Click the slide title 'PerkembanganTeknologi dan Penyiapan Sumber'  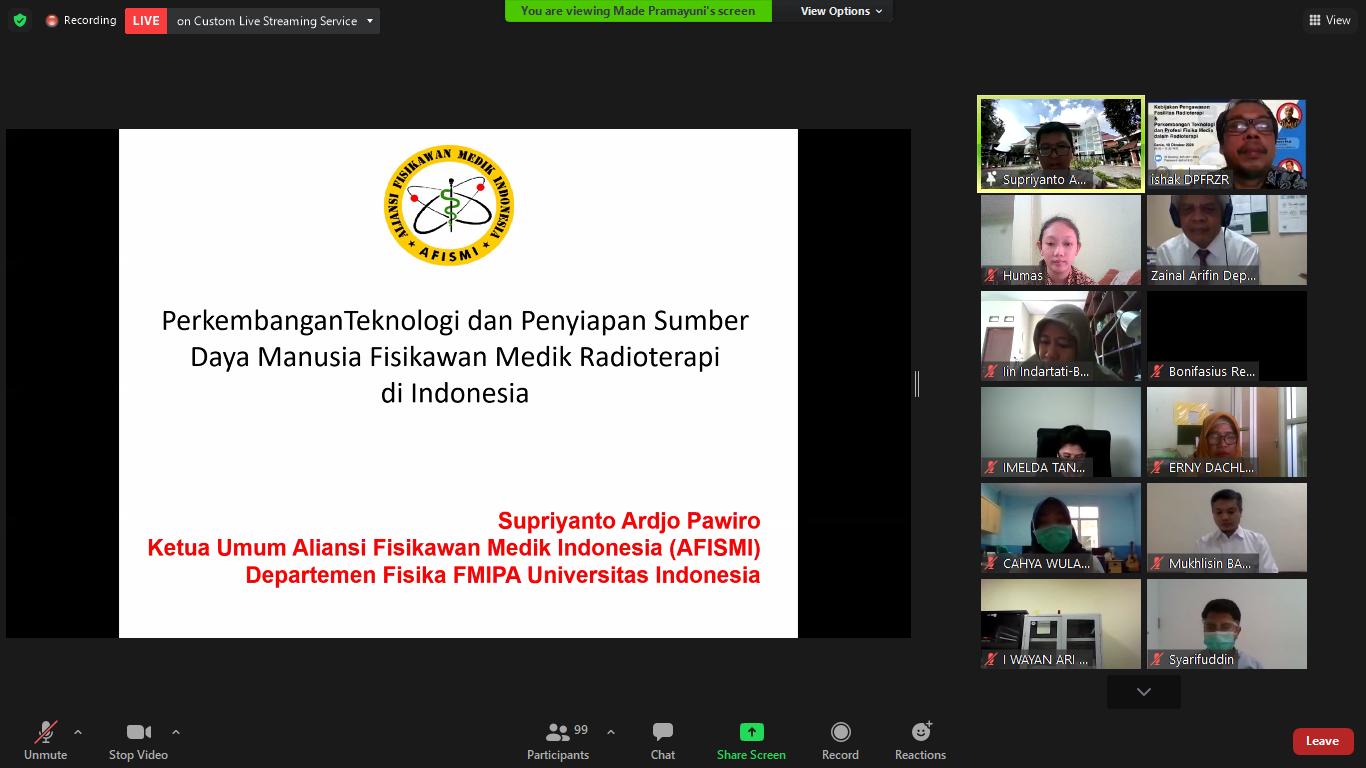pos(455,321)
